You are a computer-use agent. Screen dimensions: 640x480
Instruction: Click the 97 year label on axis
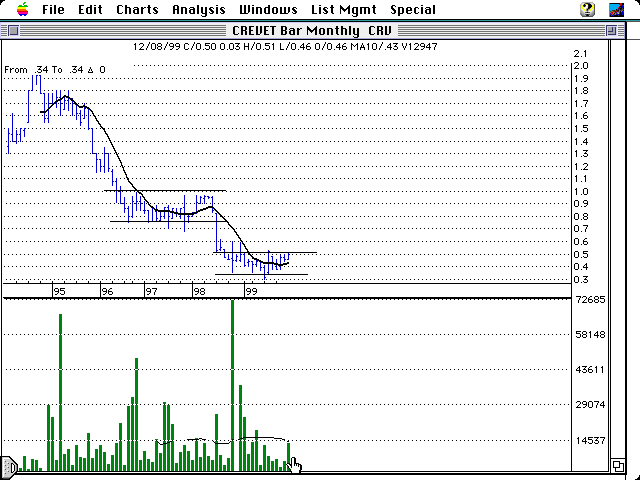(x=151, y=291)
